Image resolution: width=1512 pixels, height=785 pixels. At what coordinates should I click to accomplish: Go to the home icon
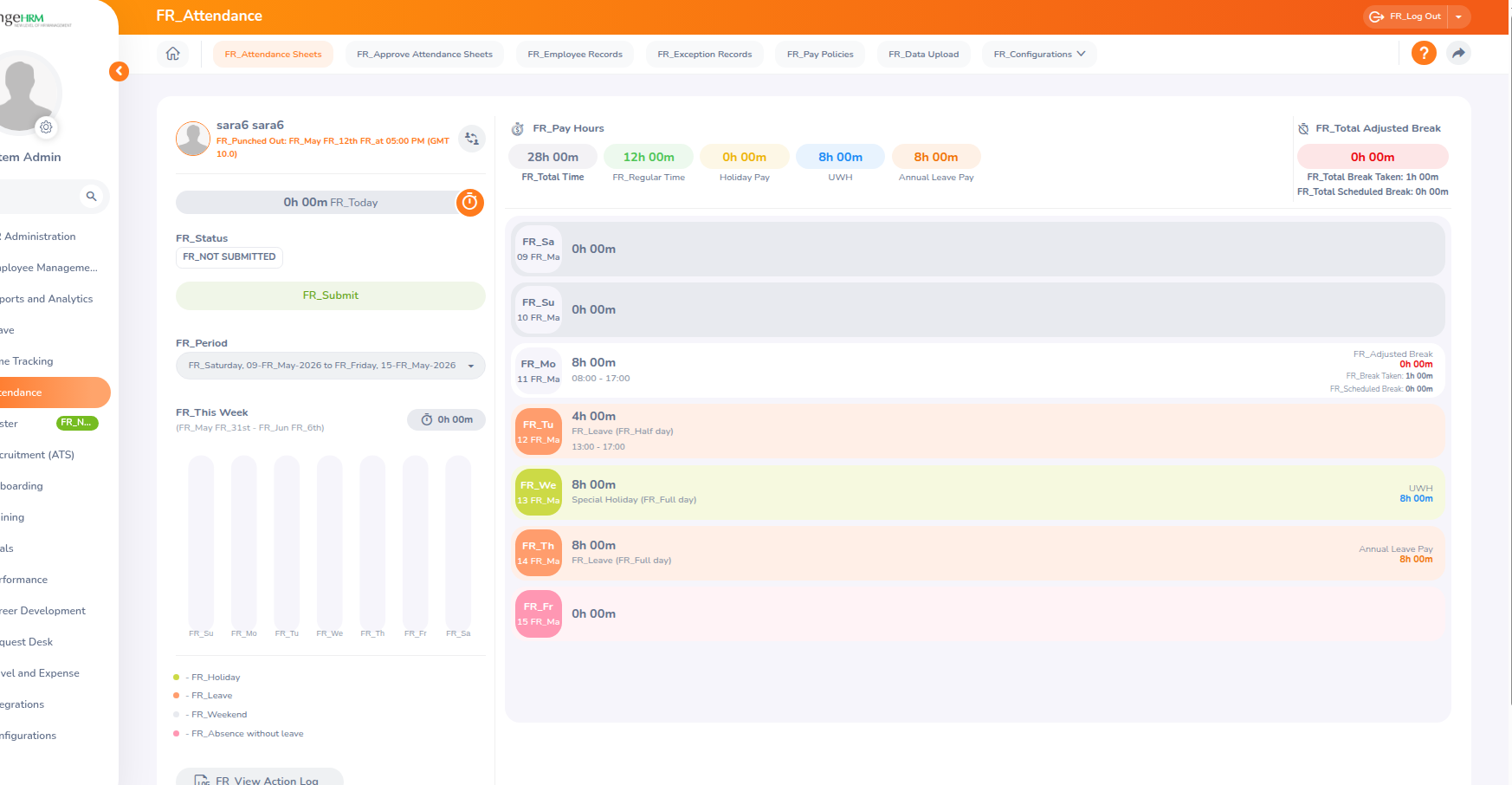(x=173, y=54)
